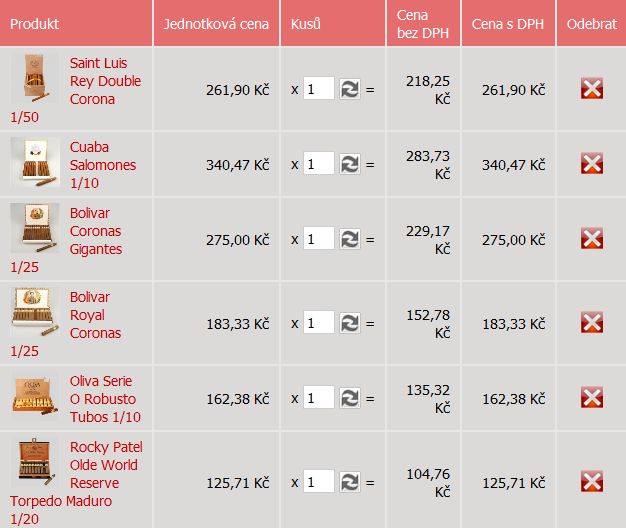Open Oliva Serie O cigar box thumbnail
The image size is (626, 528).
click(x=35, y=395)
